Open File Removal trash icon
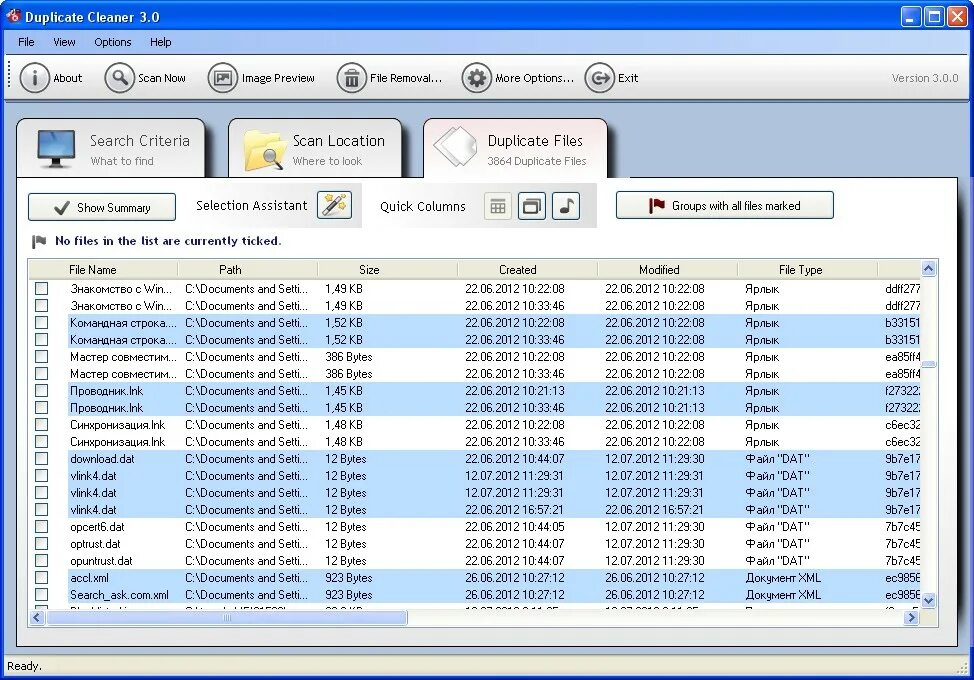The width and height of the screenshot is (974, 680). pyautogui.click(x=352, y=78)
